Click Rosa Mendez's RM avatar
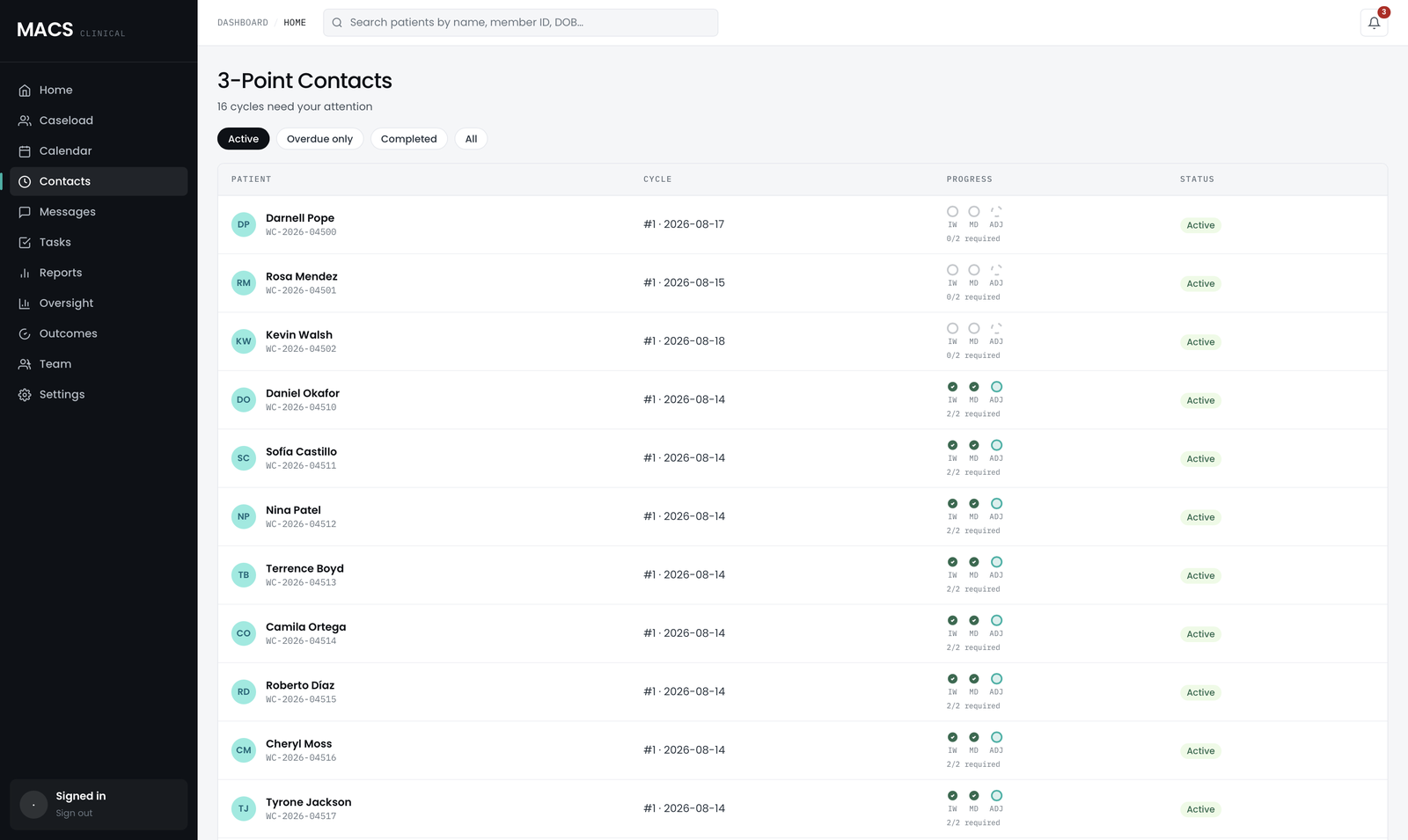 (x=244, y=283)
